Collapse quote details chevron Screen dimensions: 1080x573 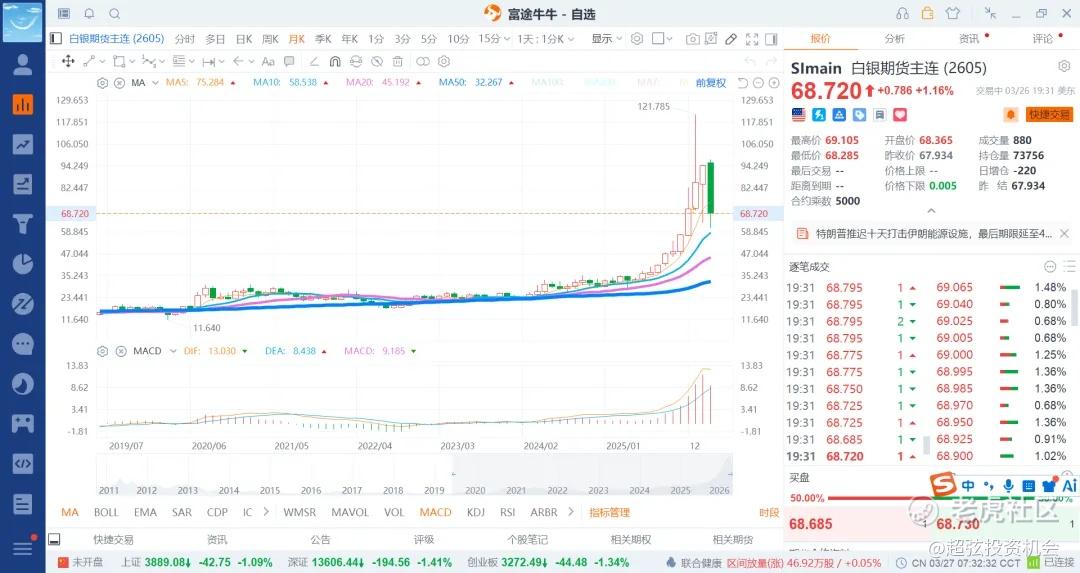931,211
